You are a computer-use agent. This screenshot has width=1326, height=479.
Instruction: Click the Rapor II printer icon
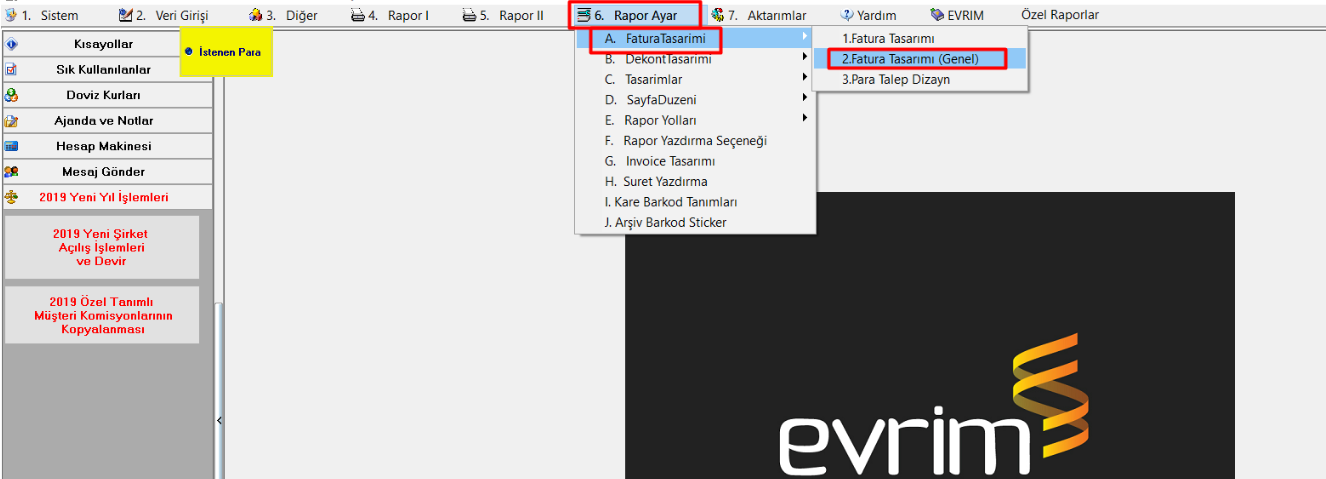click(470, 15)
